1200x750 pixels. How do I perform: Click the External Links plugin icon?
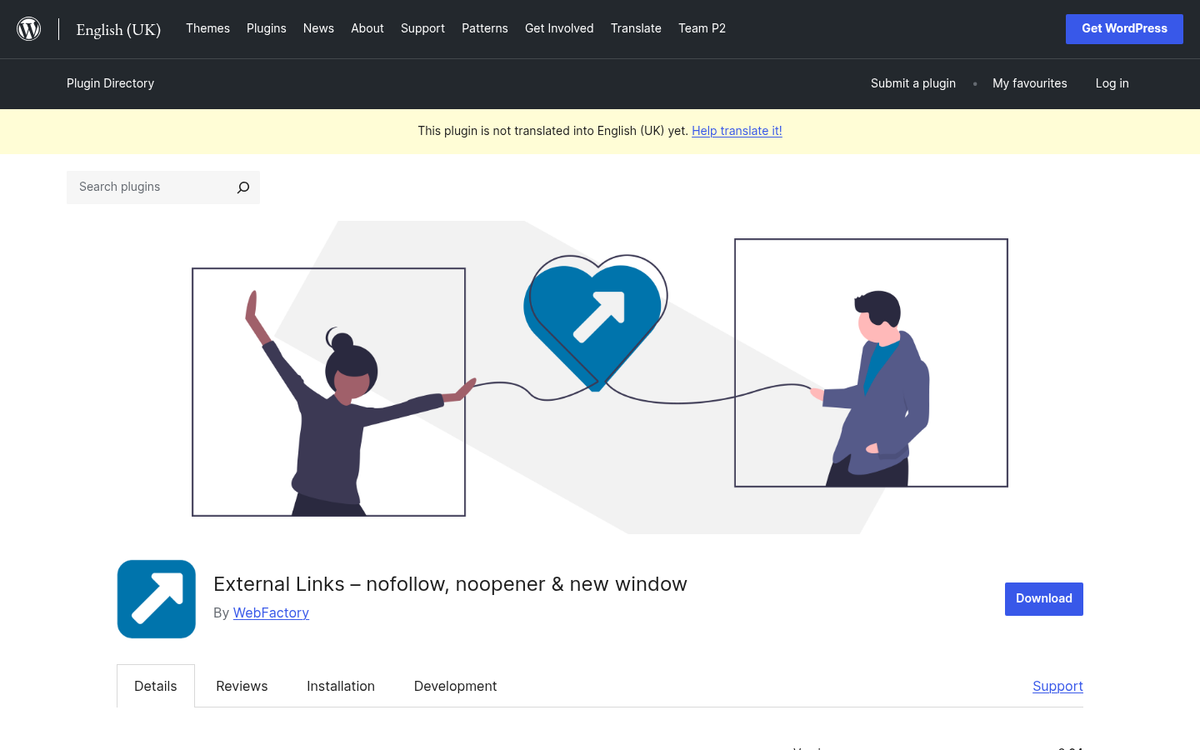(156, 599)
